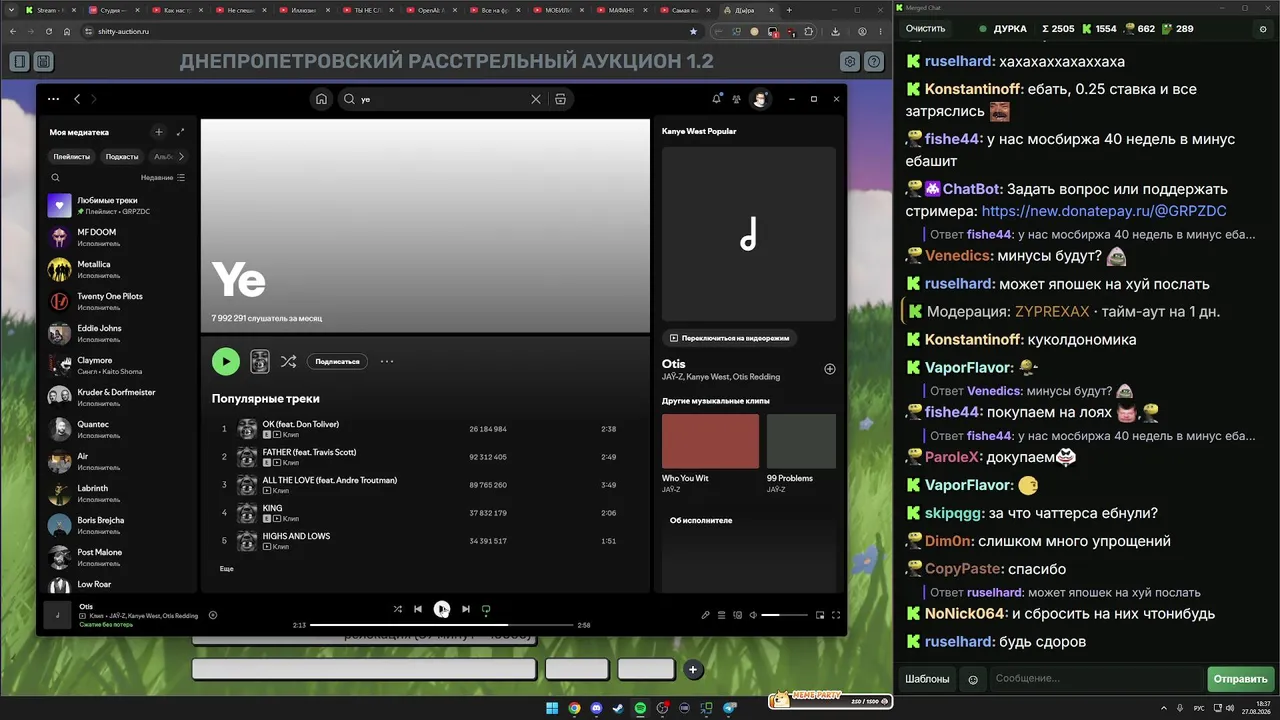Add Otis to library in side panel
Viewport: 1280px width, 720px height.
(829, 369)
